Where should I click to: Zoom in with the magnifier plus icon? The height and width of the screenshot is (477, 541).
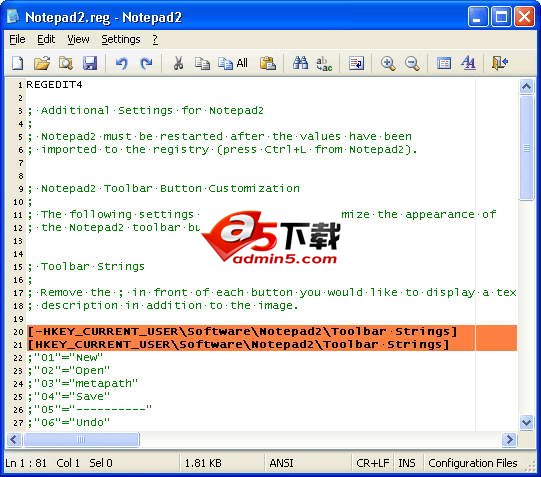click(388, 63)
